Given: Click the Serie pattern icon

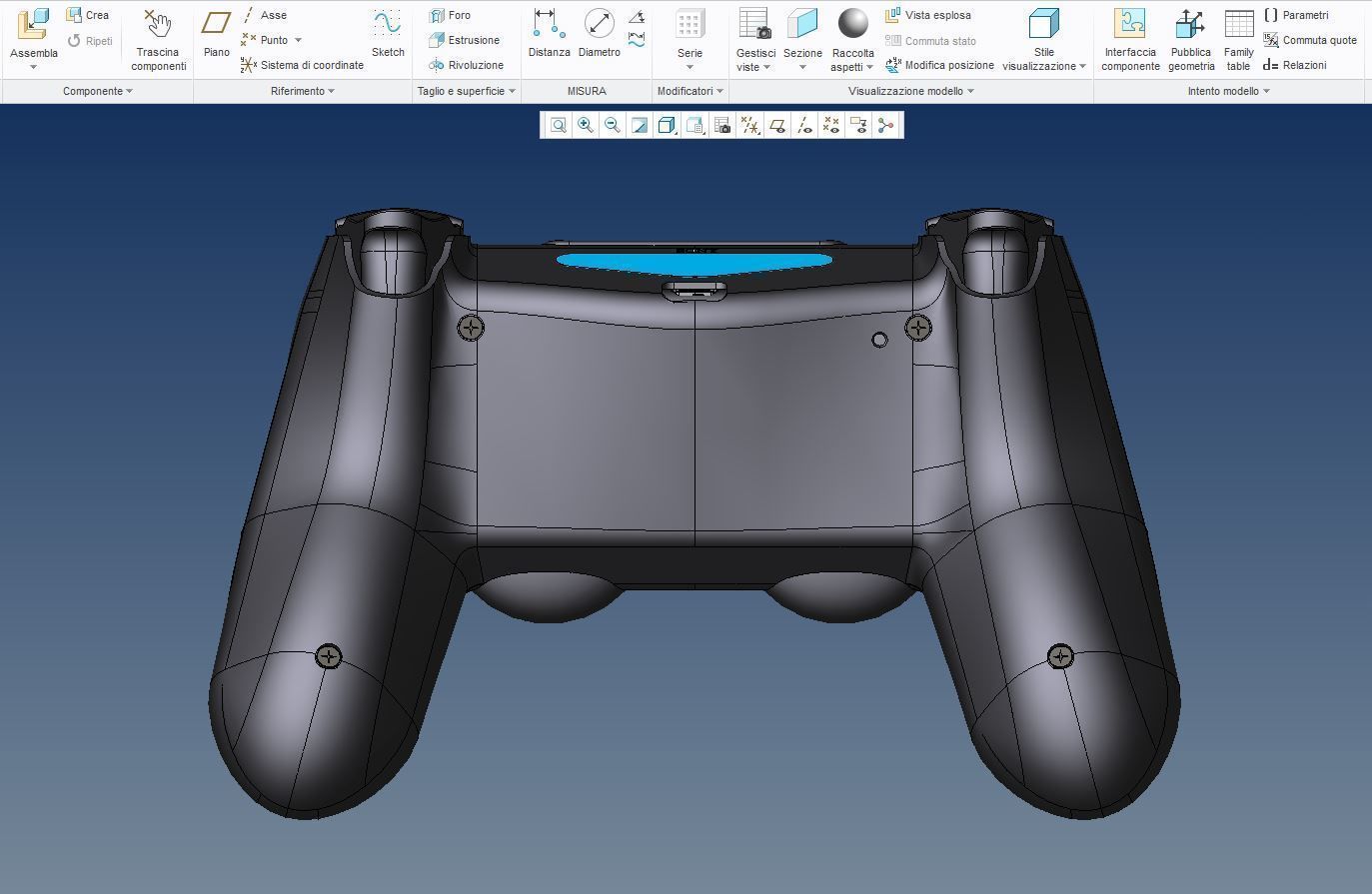Looking at the screenshot, I should pos(689,25).
